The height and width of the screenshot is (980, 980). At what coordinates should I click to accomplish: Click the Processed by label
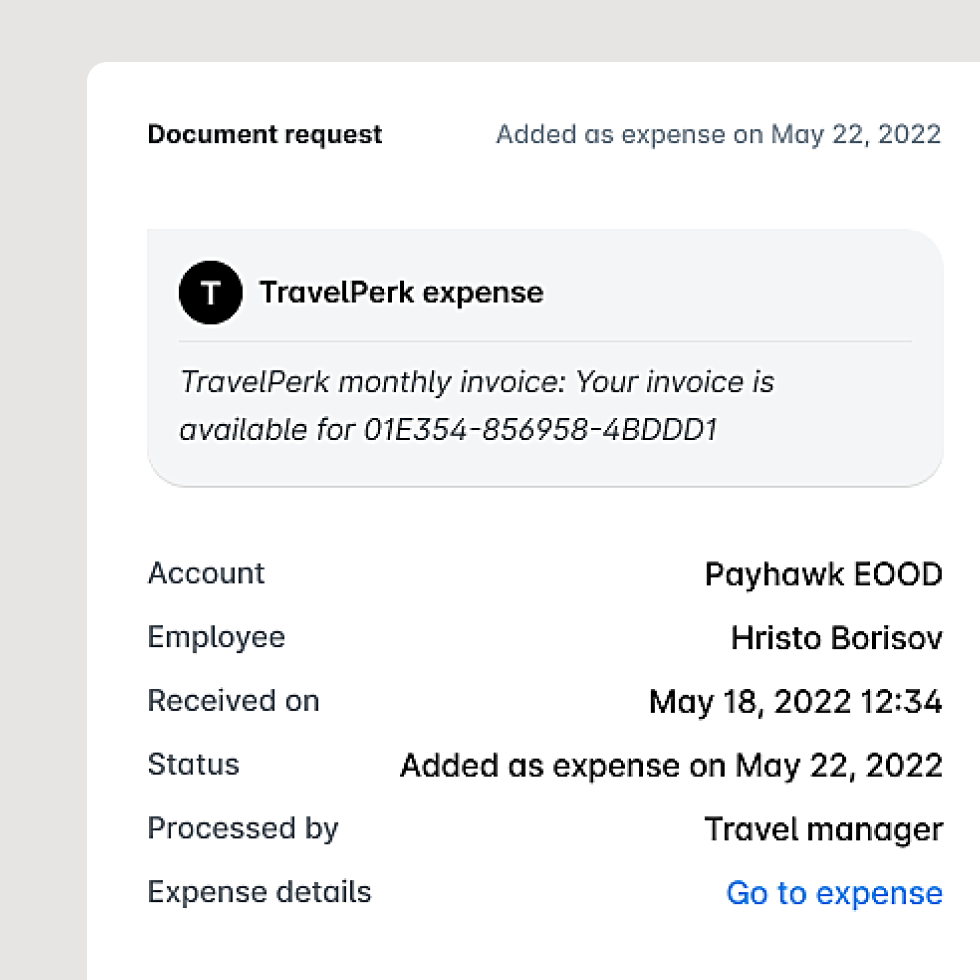(x=243, y=829)
